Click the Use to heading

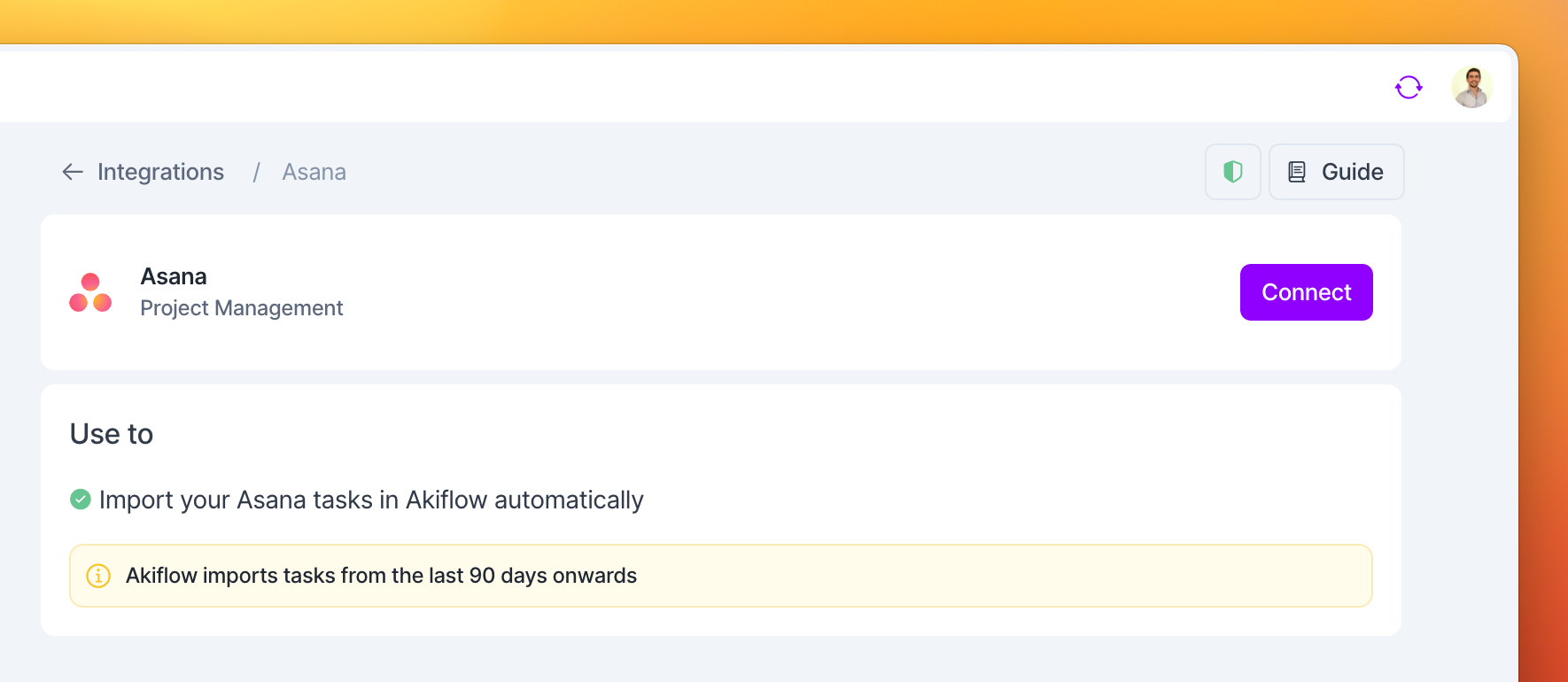point(112,434)
